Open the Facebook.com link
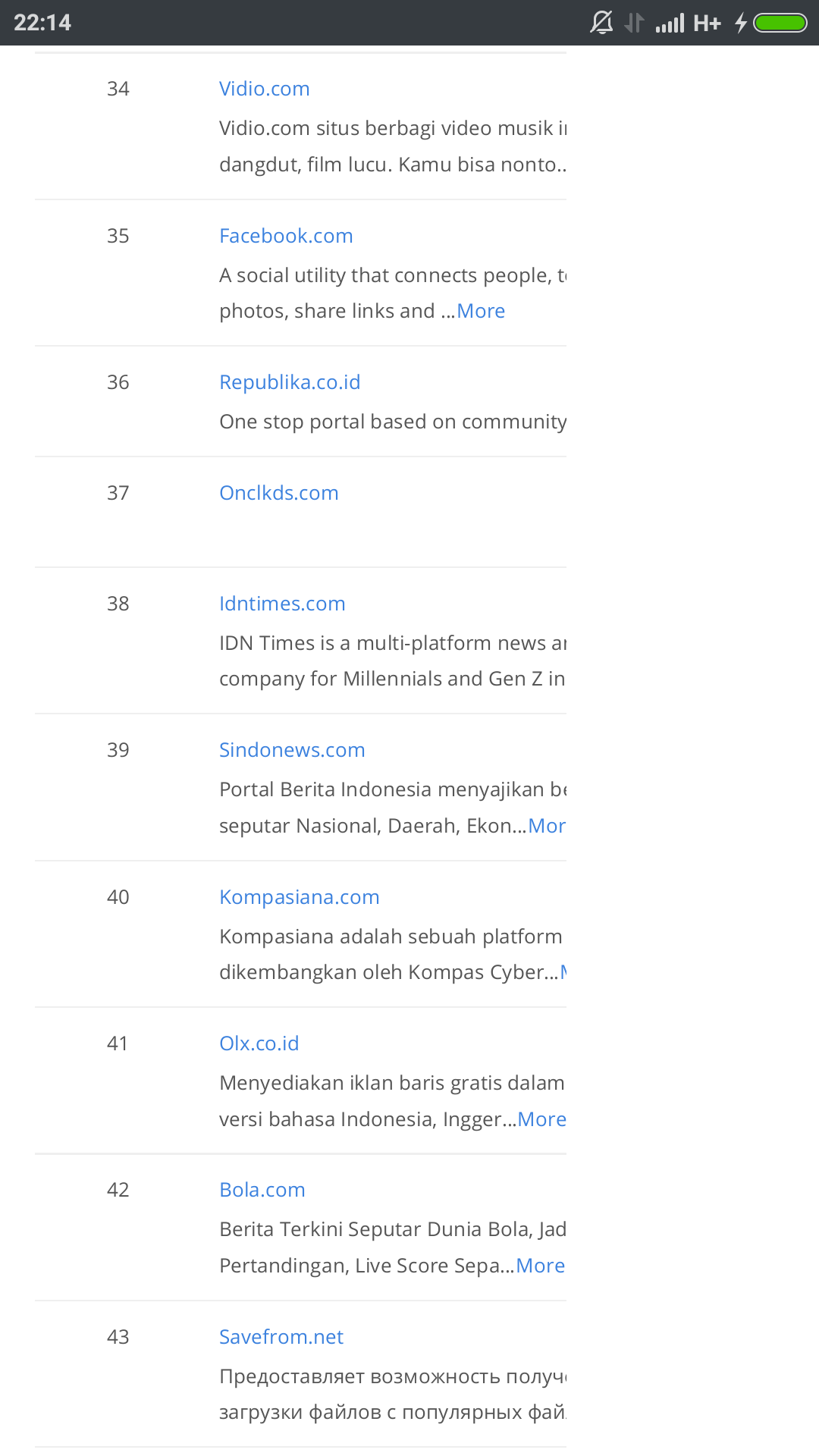Viewport: 819px width, 1456px height. point(286,236)
